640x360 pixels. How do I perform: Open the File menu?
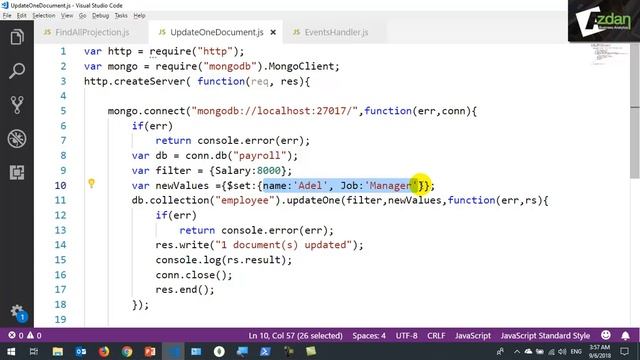click(7, 16)
